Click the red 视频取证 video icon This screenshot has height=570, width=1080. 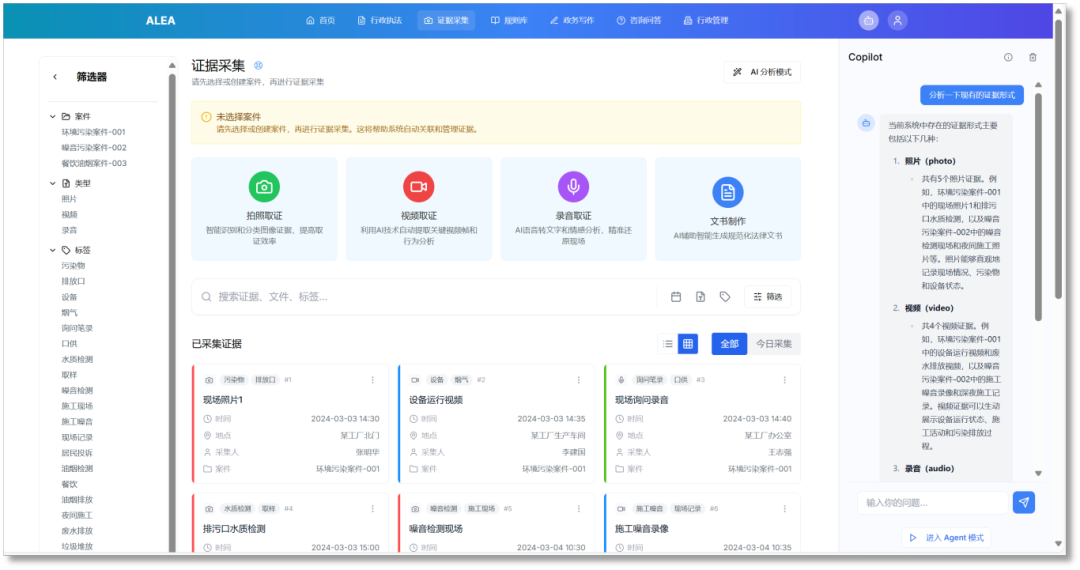click(419, 187)
